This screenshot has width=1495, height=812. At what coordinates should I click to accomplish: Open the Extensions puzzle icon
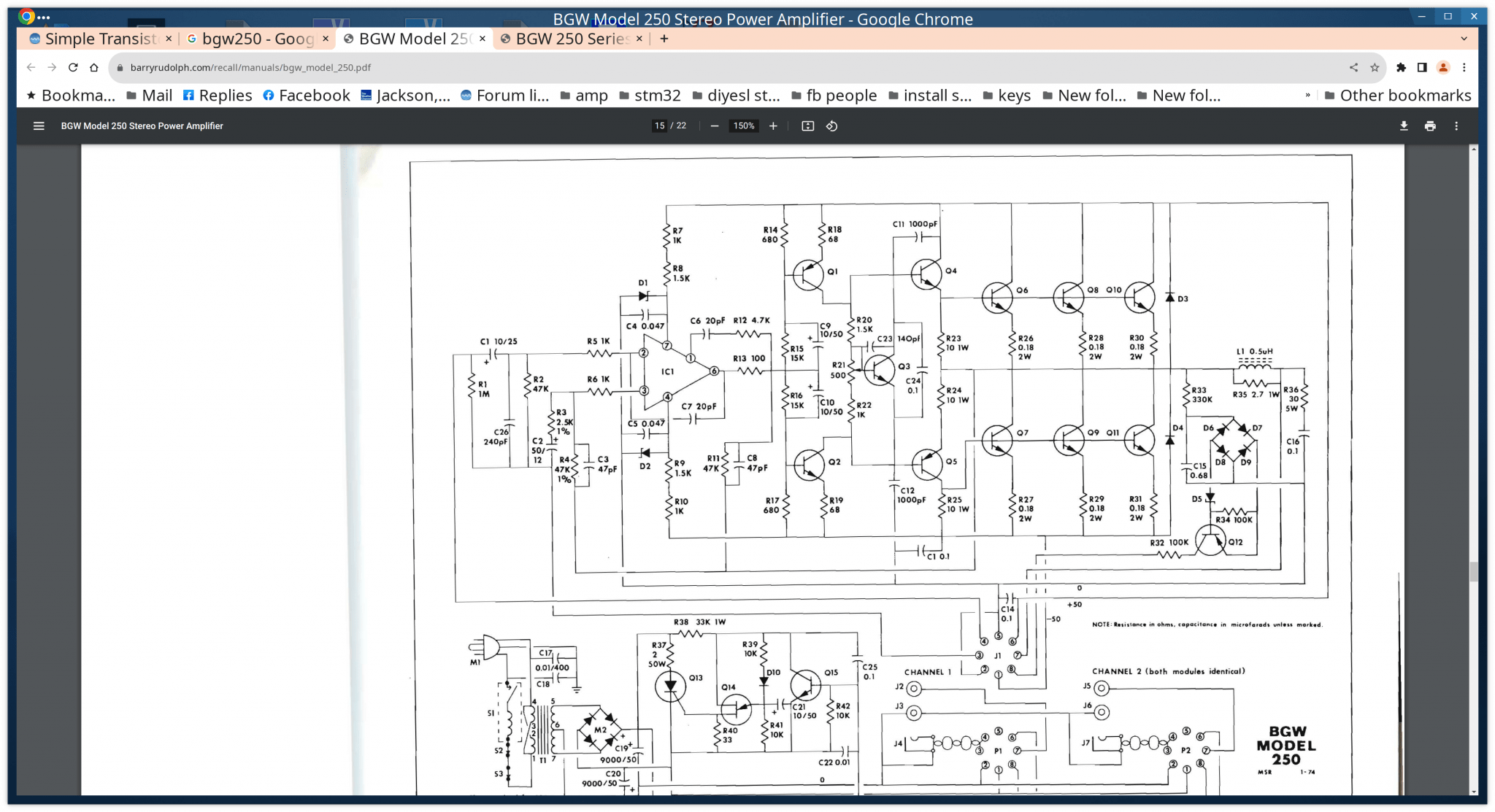click(1401, 67)
